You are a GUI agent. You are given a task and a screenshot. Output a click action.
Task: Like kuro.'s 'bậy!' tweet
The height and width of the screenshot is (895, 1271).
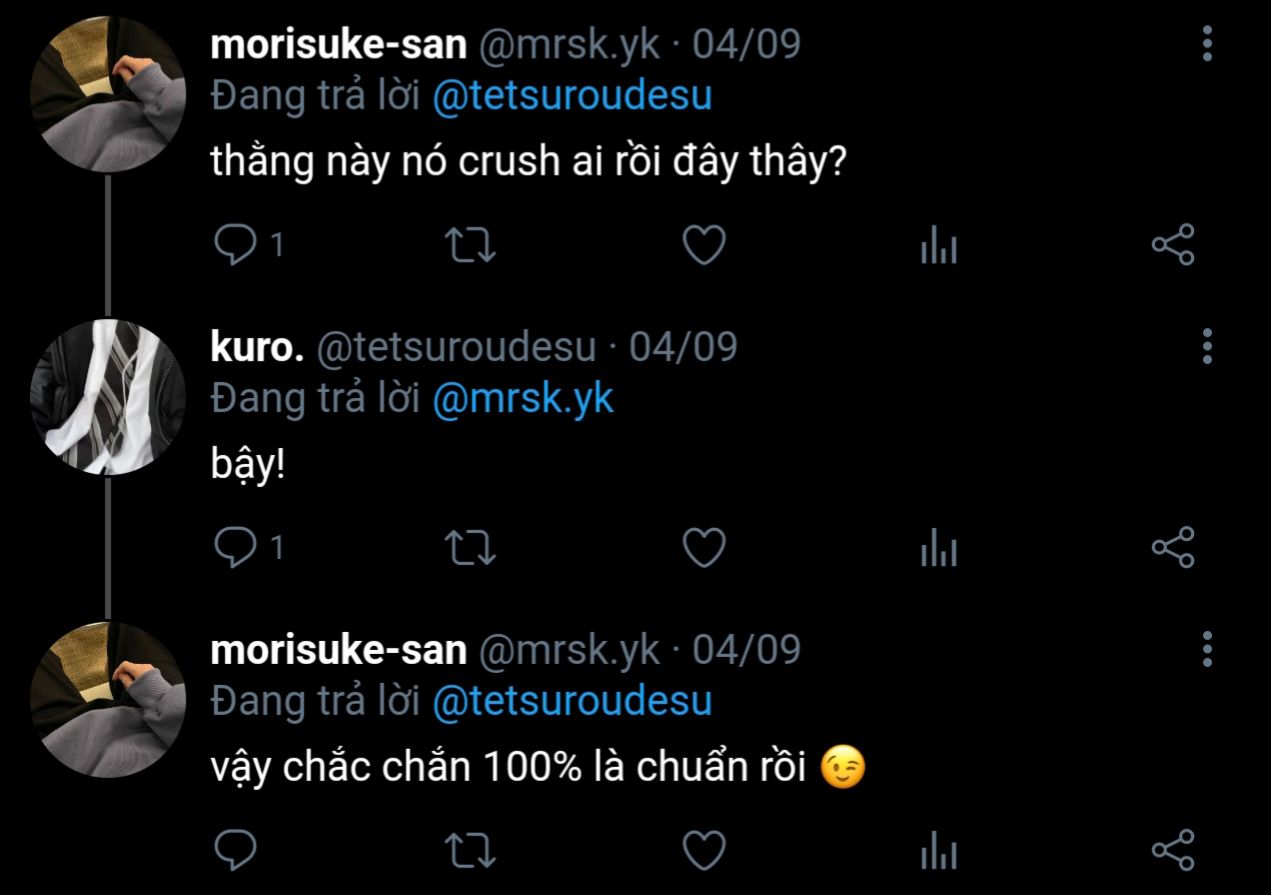[x=704, y=547]
